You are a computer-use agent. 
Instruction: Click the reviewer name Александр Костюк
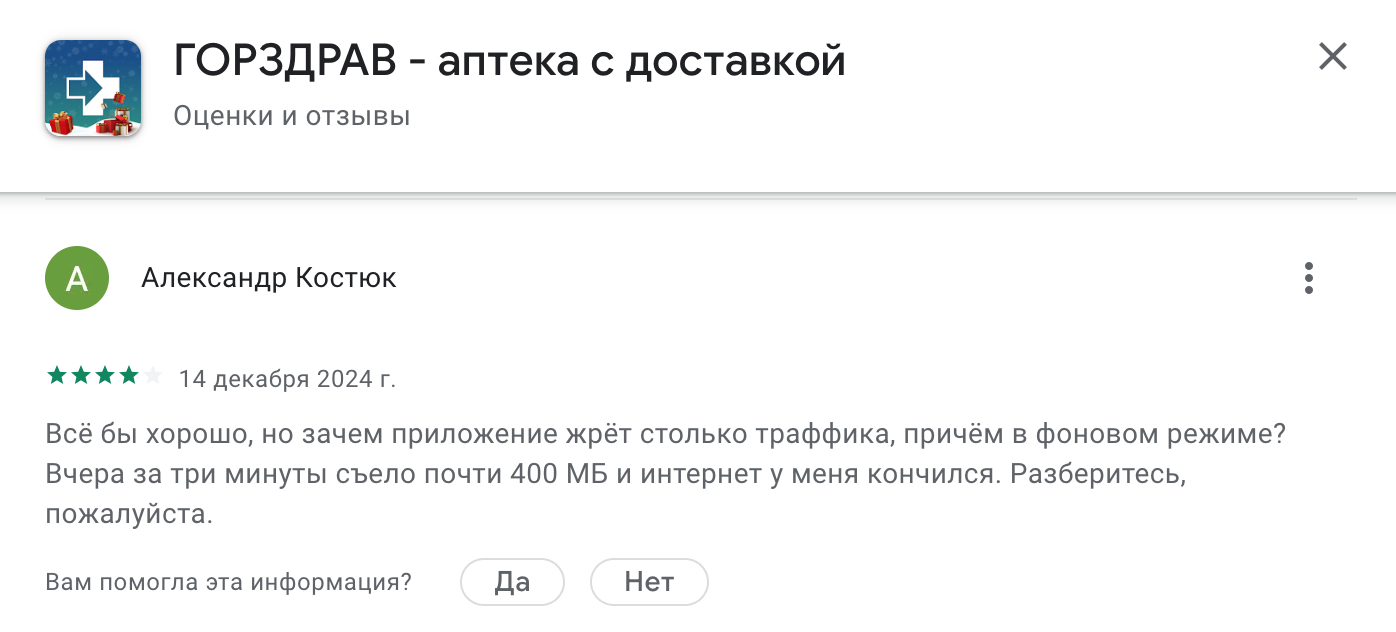point(269,278)
